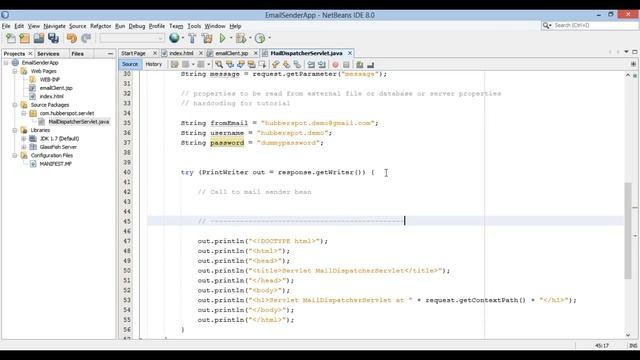640x360 pixels.
Task: Switch to the Services panel tab
Action: [48, 54]
